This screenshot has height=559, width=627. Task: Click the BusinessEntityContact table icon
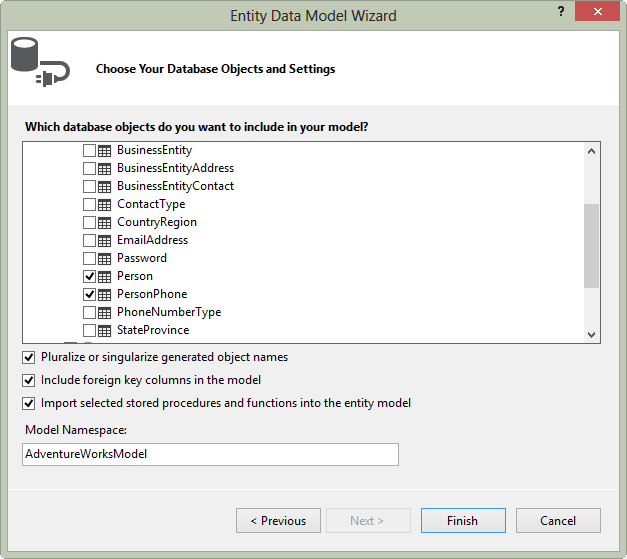point(104,187)
